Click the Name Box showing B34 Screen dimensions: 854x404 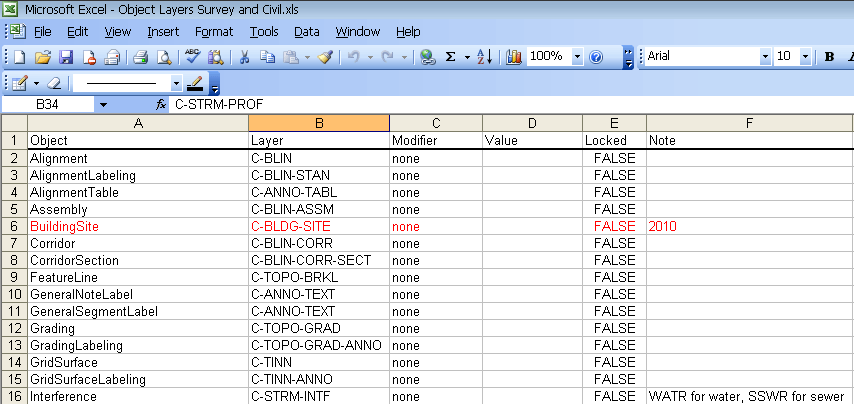pos(48,104)
